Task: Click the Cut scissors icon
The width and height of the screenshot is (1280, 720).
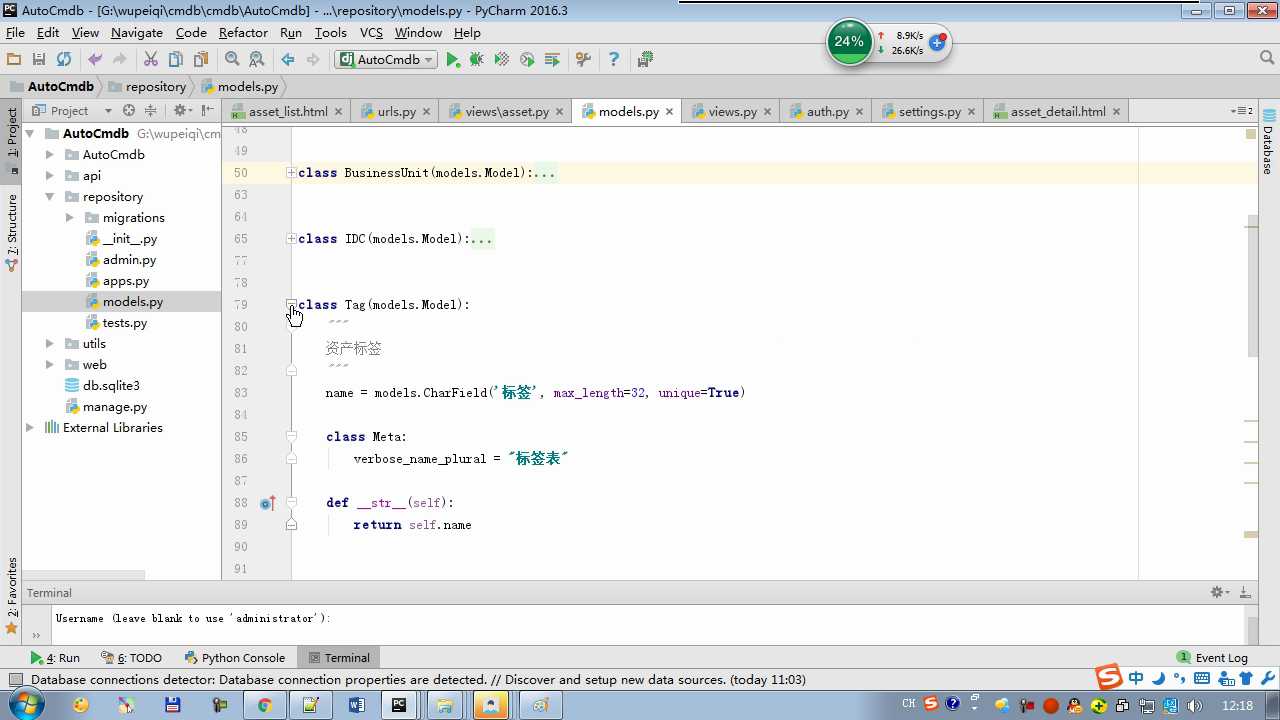Action: coord(151,59)
